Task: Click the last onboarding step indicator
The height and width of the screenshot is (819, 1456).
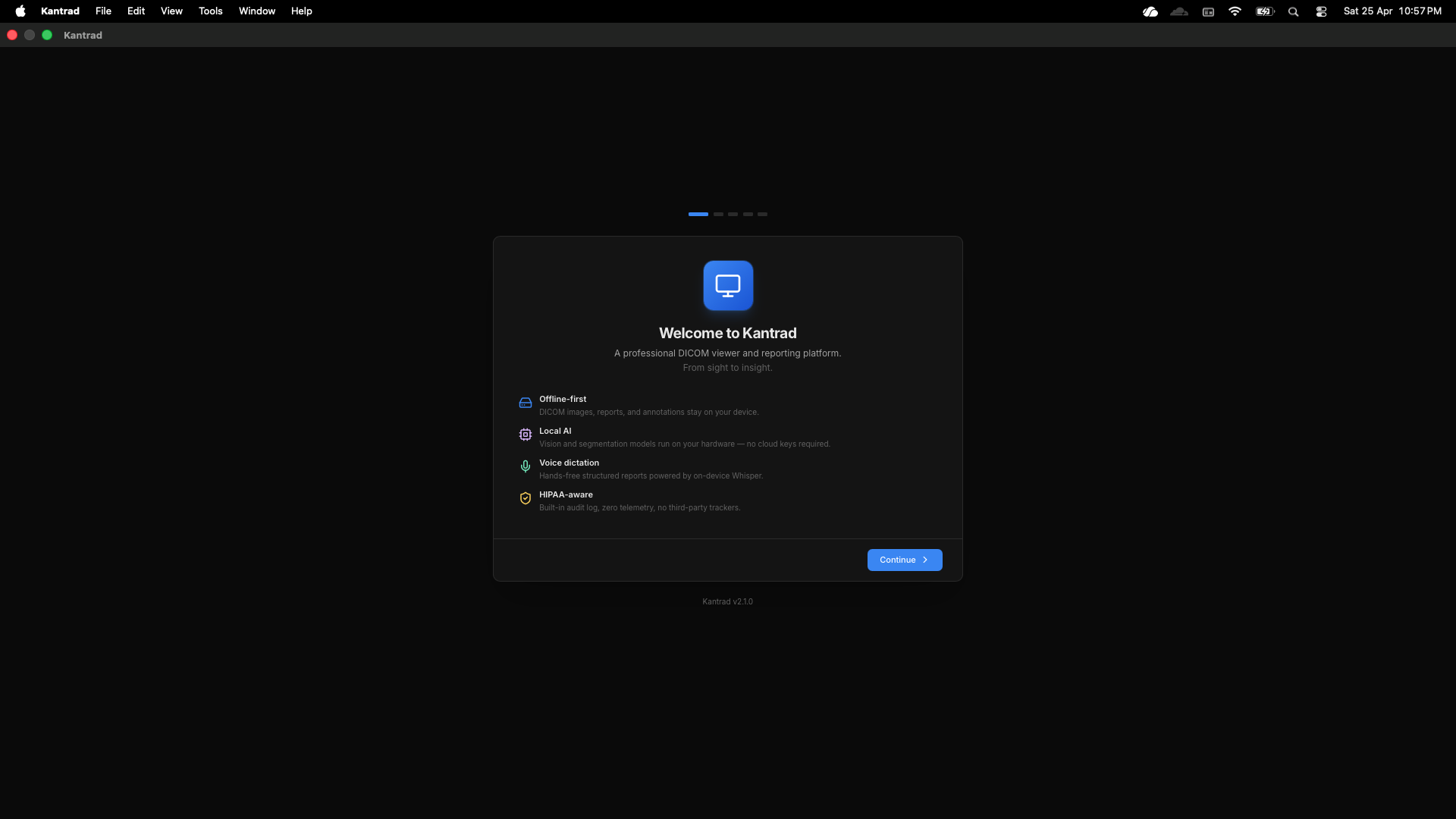Action: [763, 215]
